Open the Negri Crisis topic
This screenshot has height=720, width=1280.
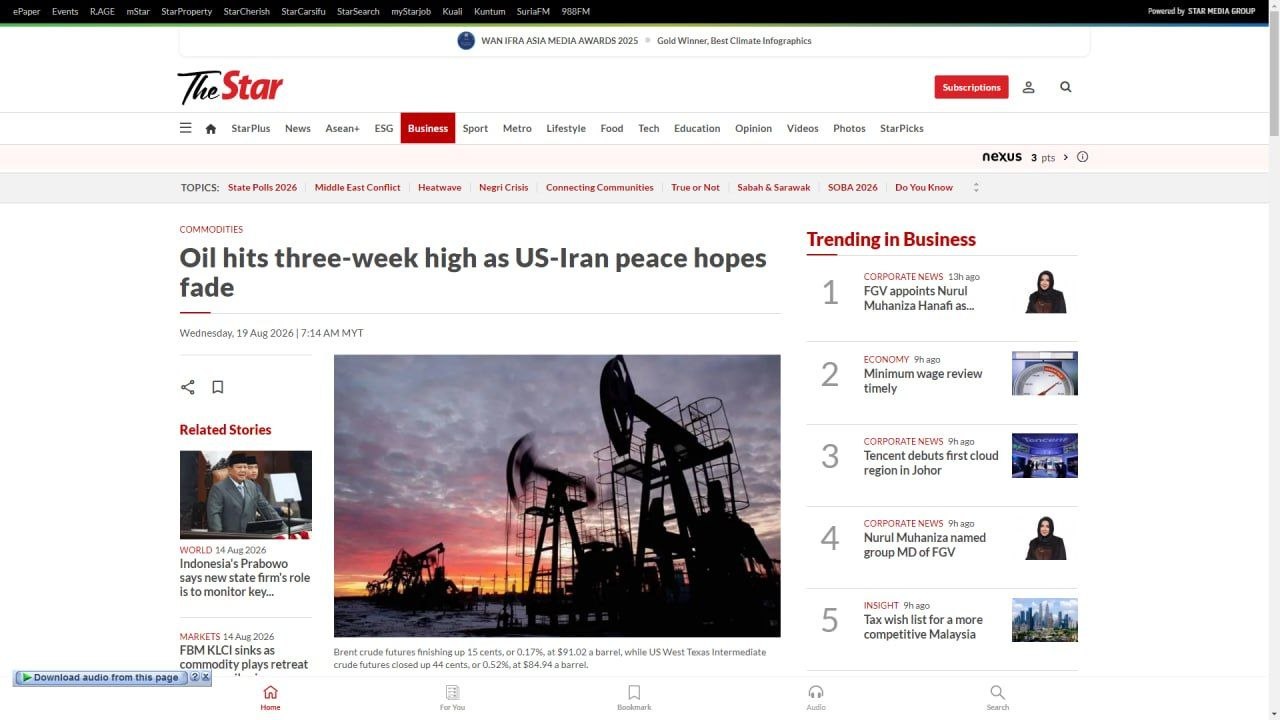[503, 187]
